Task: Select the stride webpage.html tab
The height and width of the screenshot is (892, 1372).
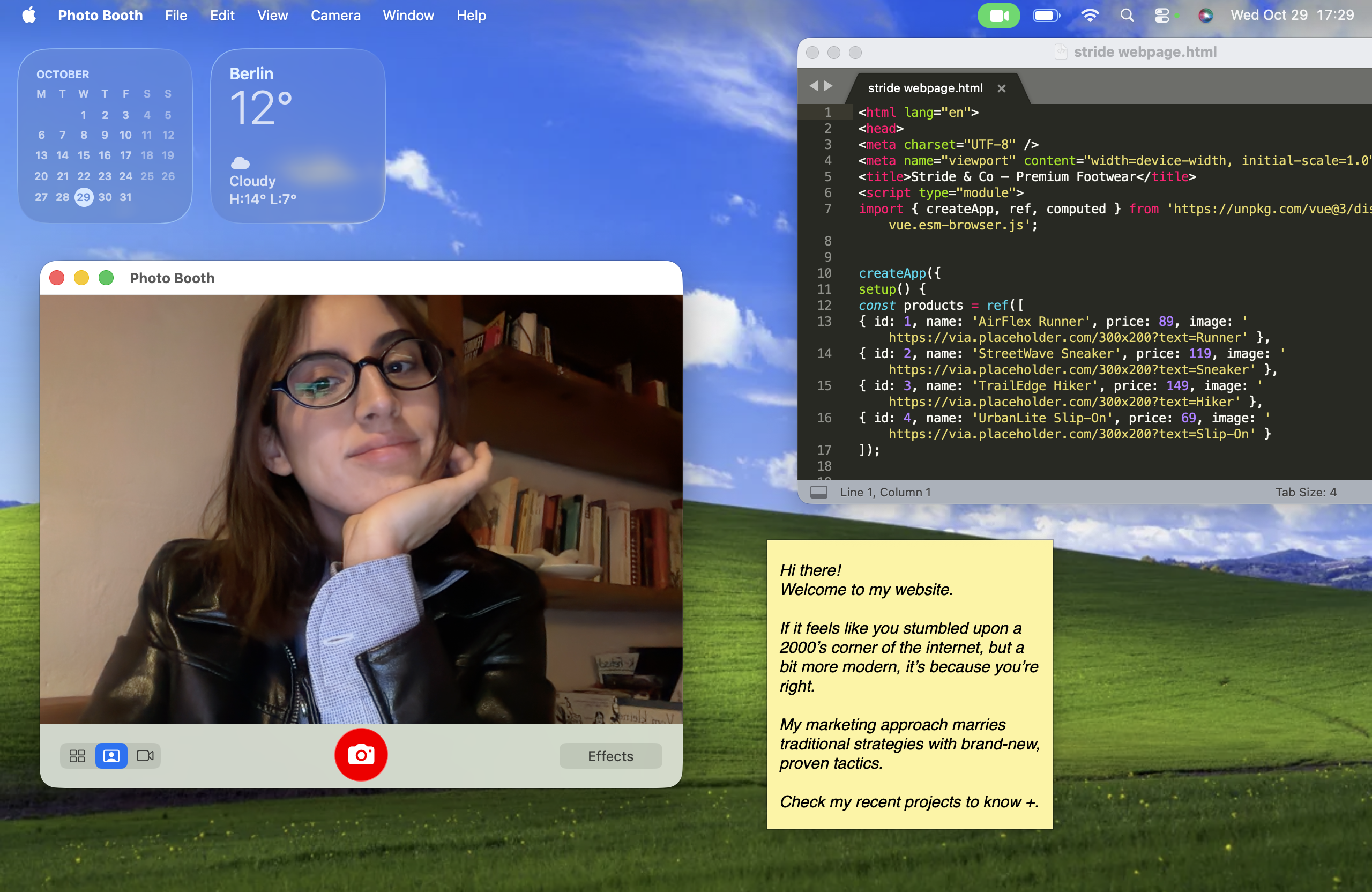Action: [924, 88]
